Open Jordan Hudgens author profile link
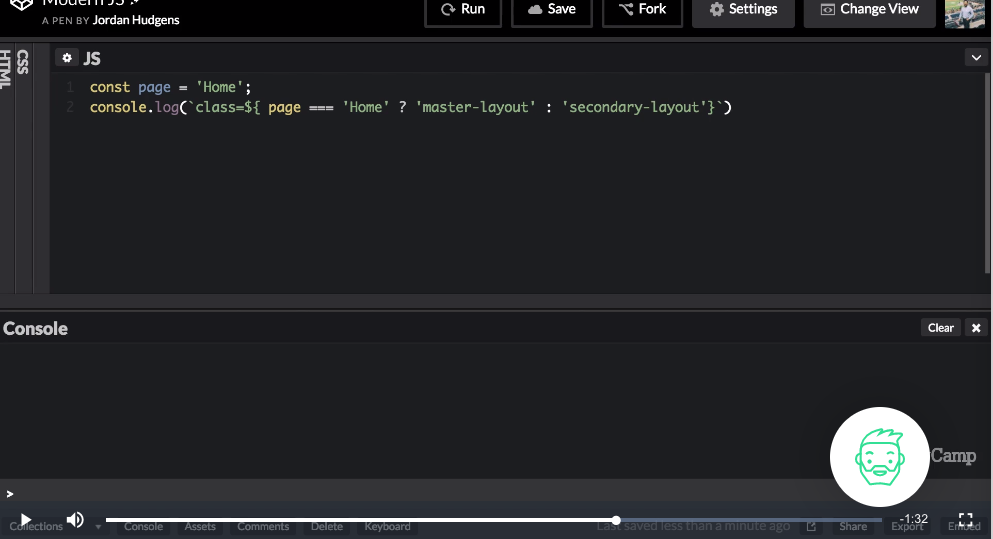The image size is (993, 539). pos(135,19)
